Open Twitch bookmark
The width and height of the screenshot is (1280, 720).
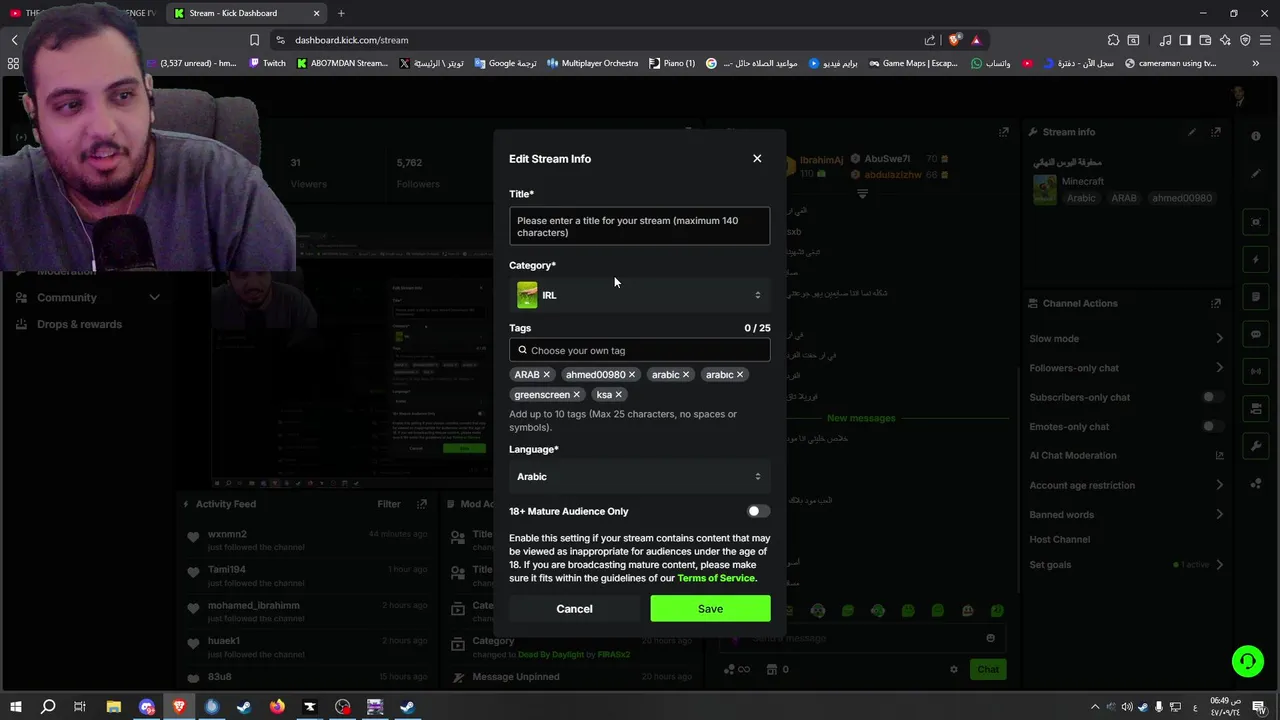pos(267,63)
